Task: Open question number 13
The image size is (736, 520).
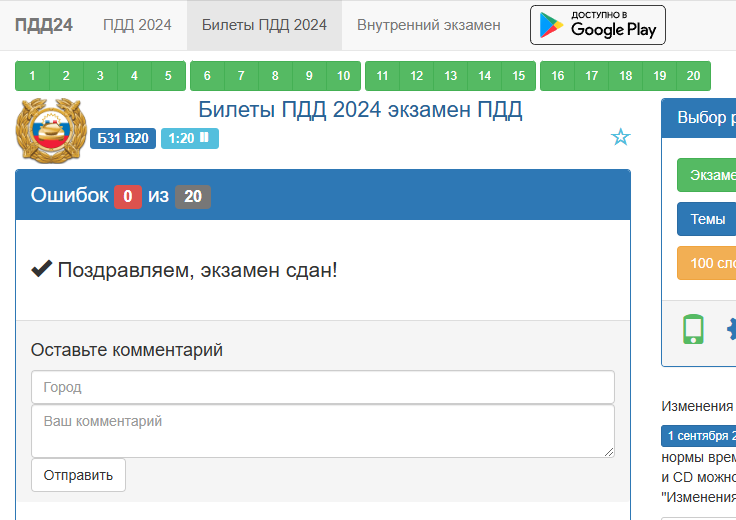Action: point(451,76)
